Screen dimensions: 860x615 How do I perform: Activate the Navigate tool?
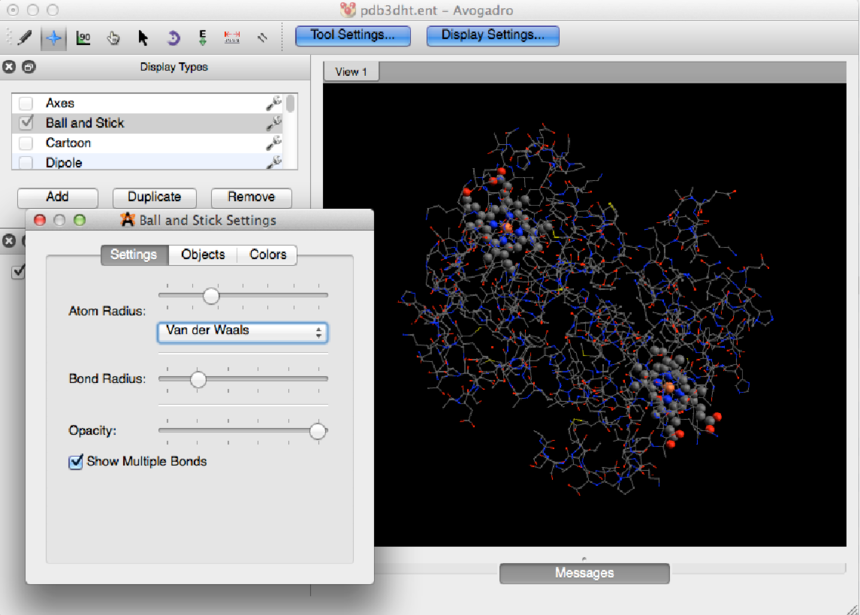click(x=53, y=38)
